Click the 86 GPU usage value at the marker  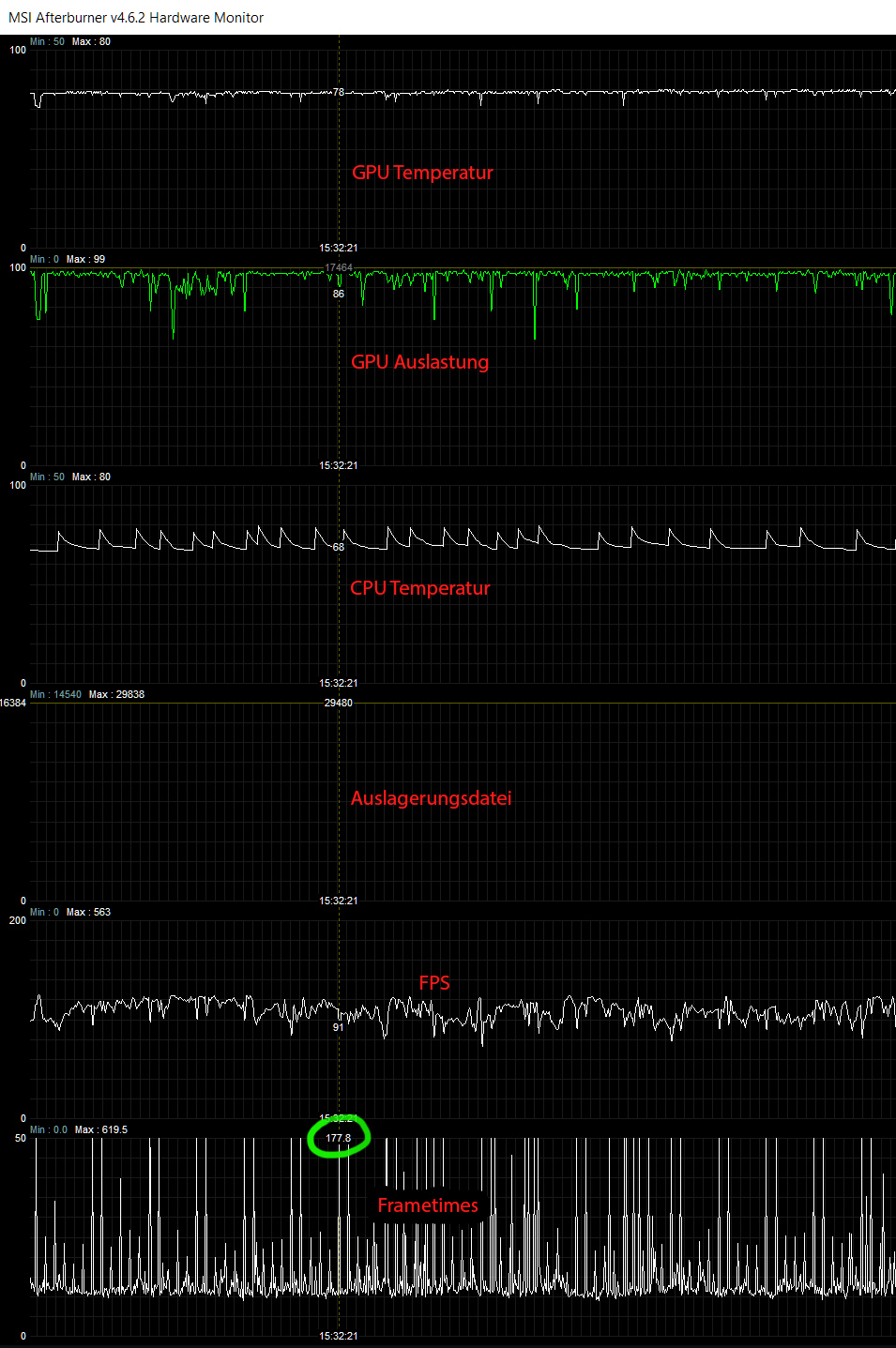coord(337,294)
